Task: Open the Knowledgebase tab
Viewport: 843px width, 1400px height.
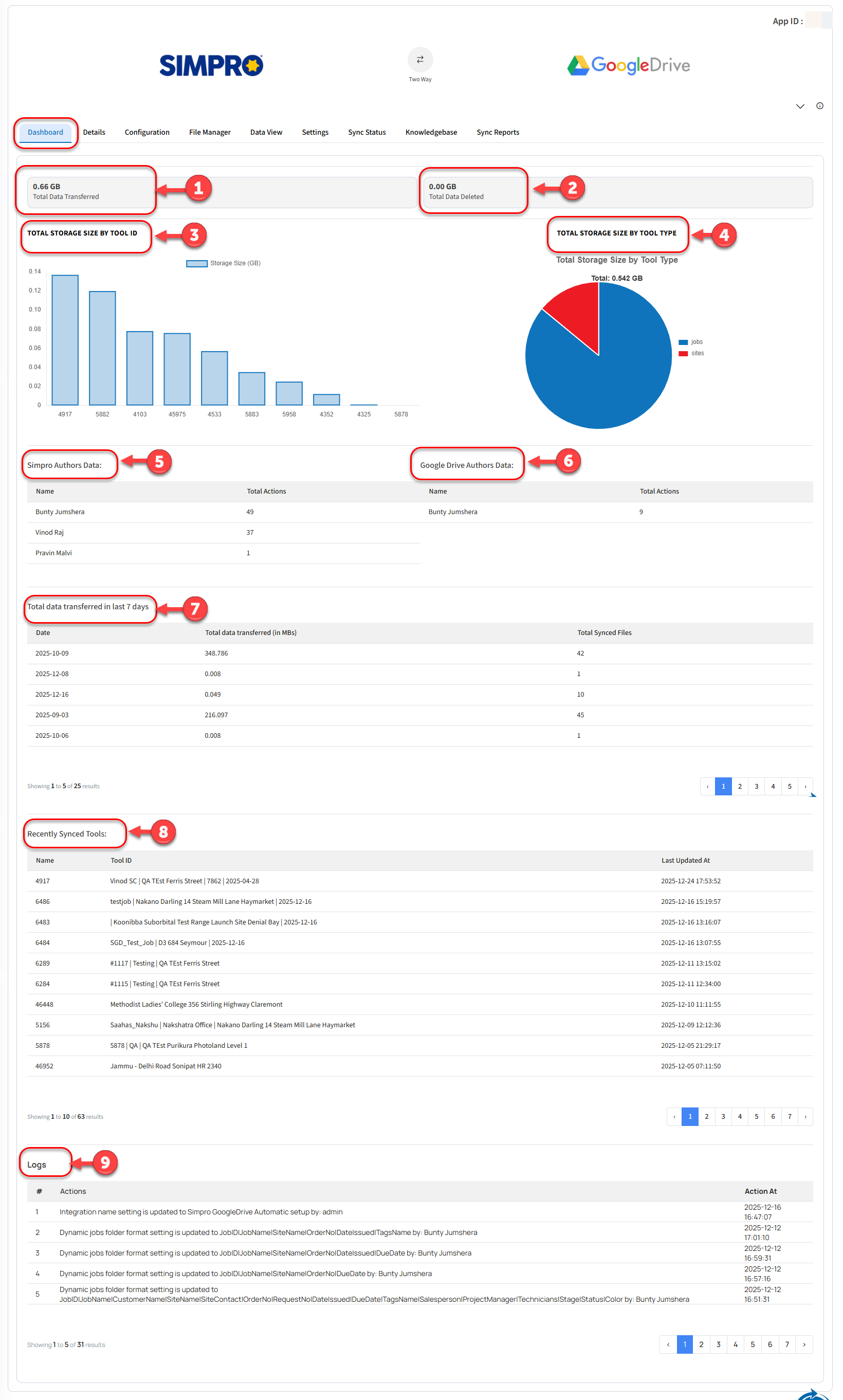Action: click(x=431, y=132)
